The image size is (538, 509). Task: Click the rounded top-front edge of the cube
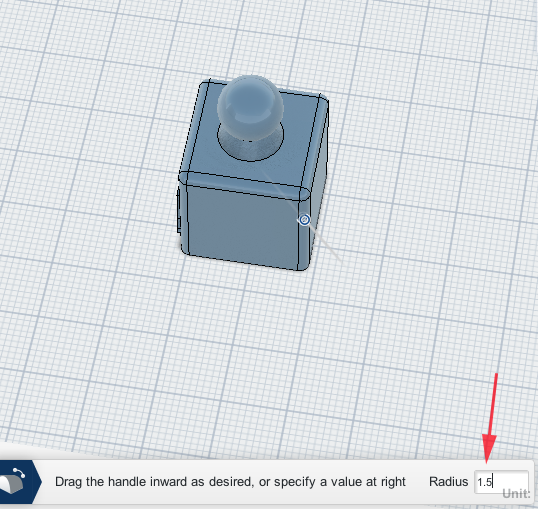[x=244, y=185]
